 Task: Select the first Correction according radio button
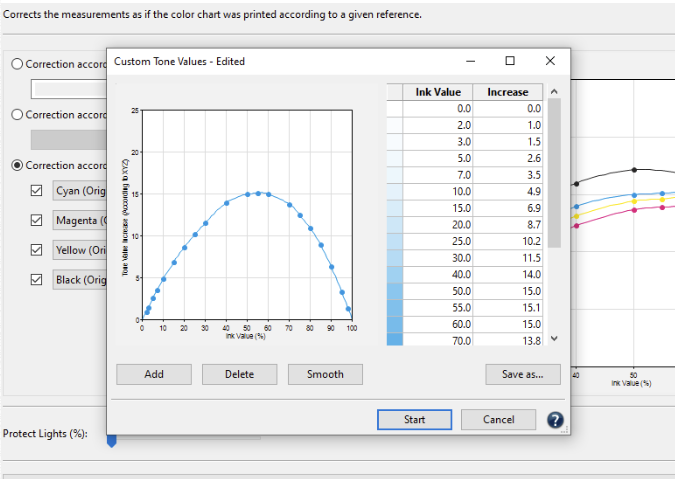click(17, 64)
